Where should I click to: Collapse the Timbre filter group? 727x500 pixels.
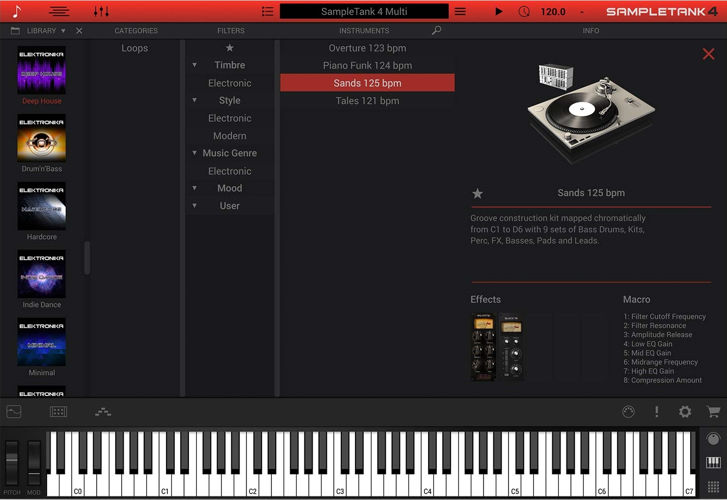click(195, 66)
